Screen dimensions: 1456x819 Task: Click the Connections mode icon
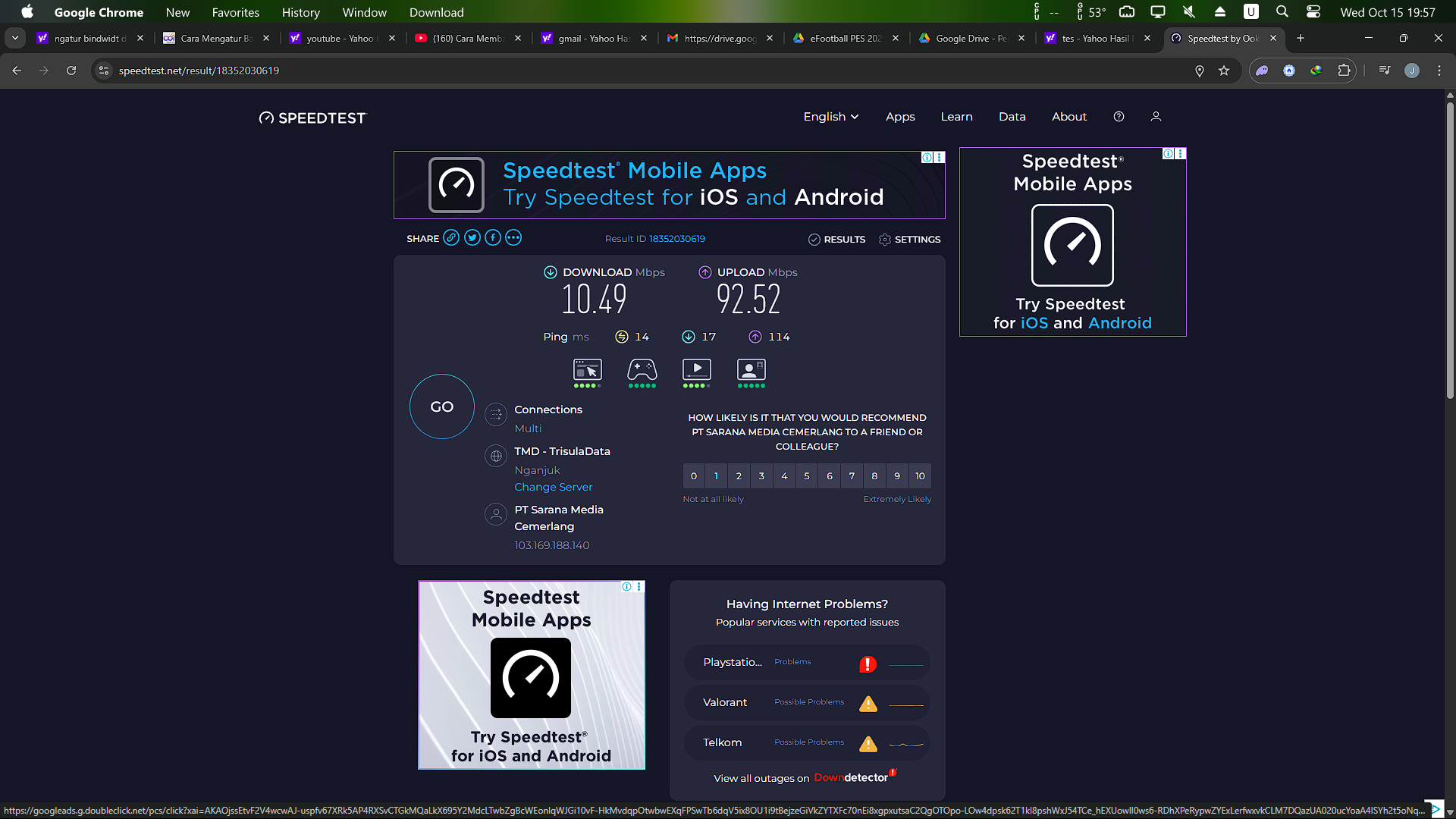[x=496, y=414]
